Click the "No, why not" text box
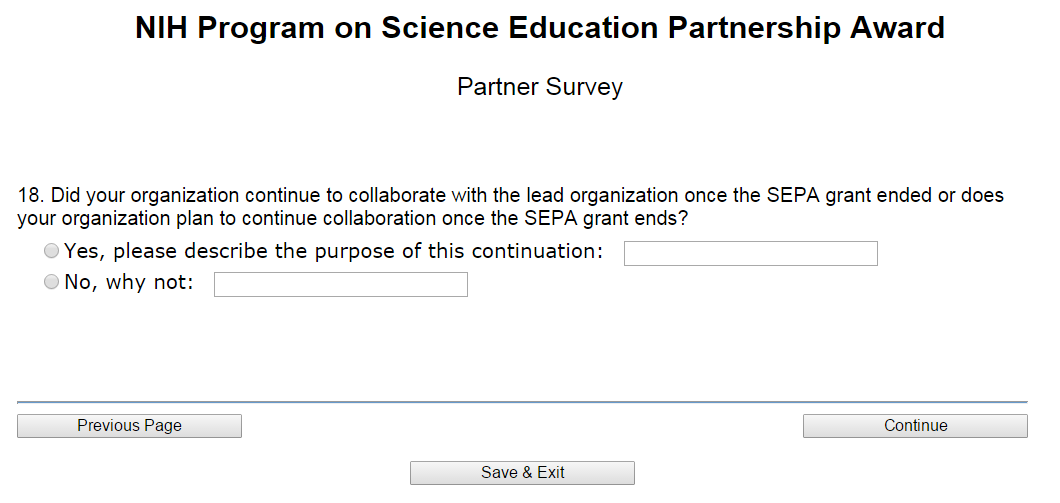Viewport: 1060px width, 503px height. point(340,285)
